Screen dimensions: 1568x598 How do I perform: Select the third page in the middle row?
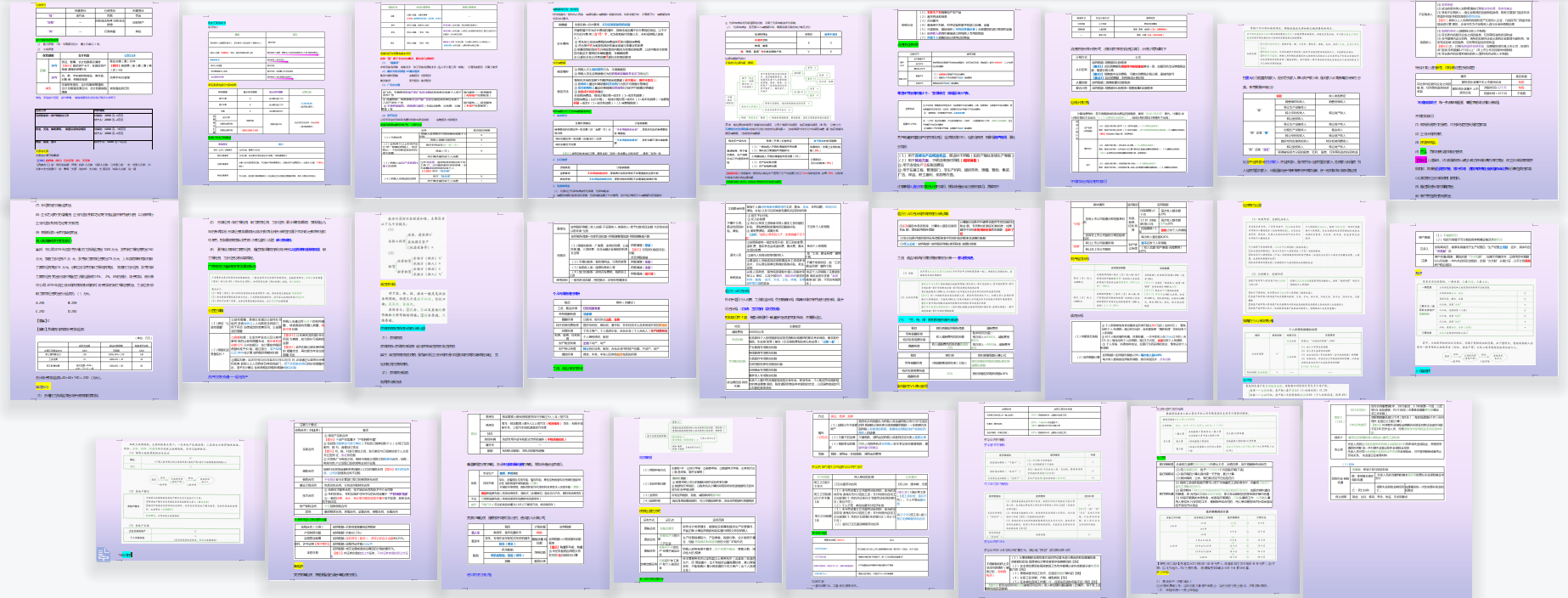439,300
